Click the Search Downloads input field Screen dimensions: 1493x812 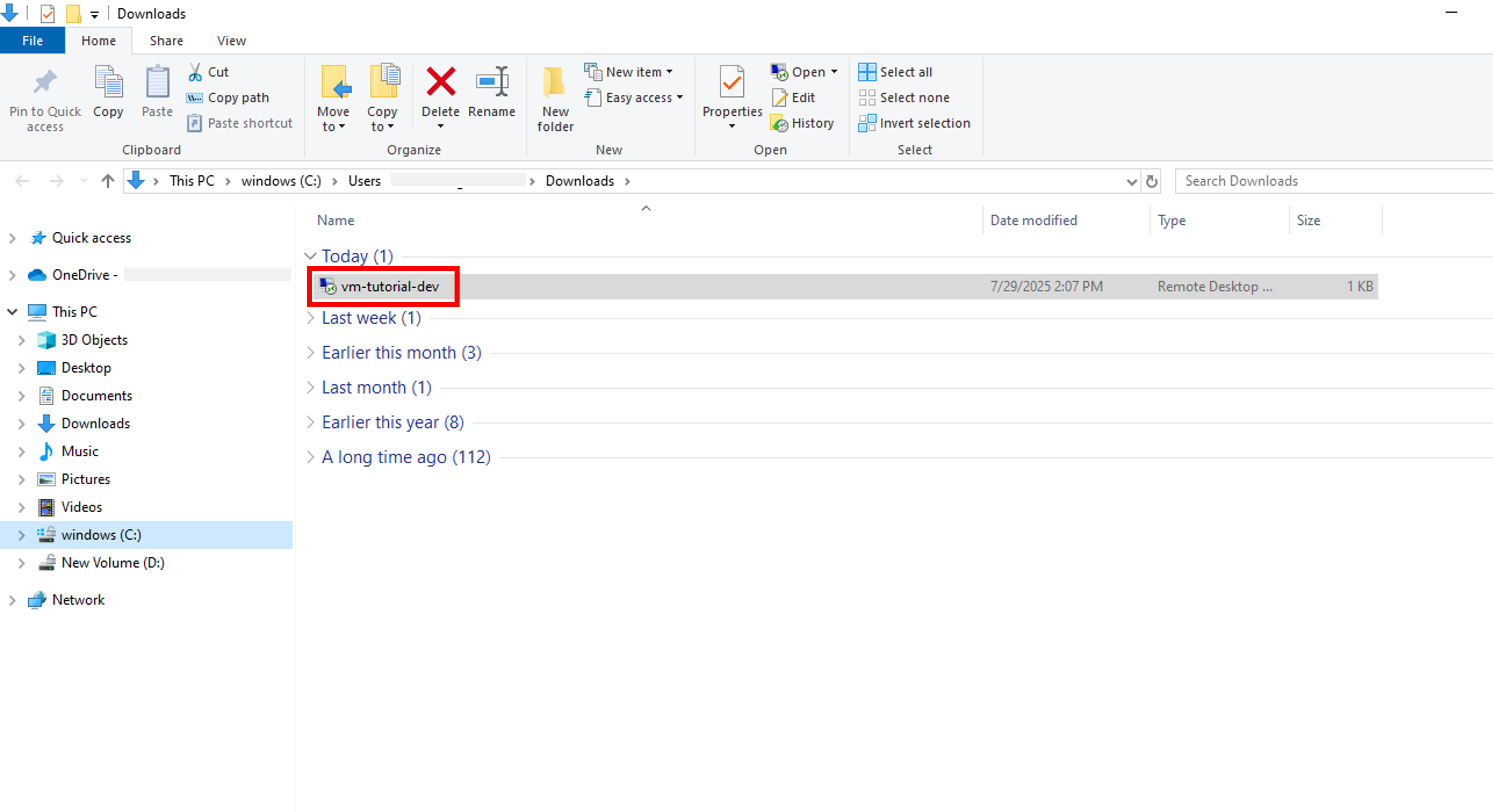pyautogui.click(x=1333, y=181)
